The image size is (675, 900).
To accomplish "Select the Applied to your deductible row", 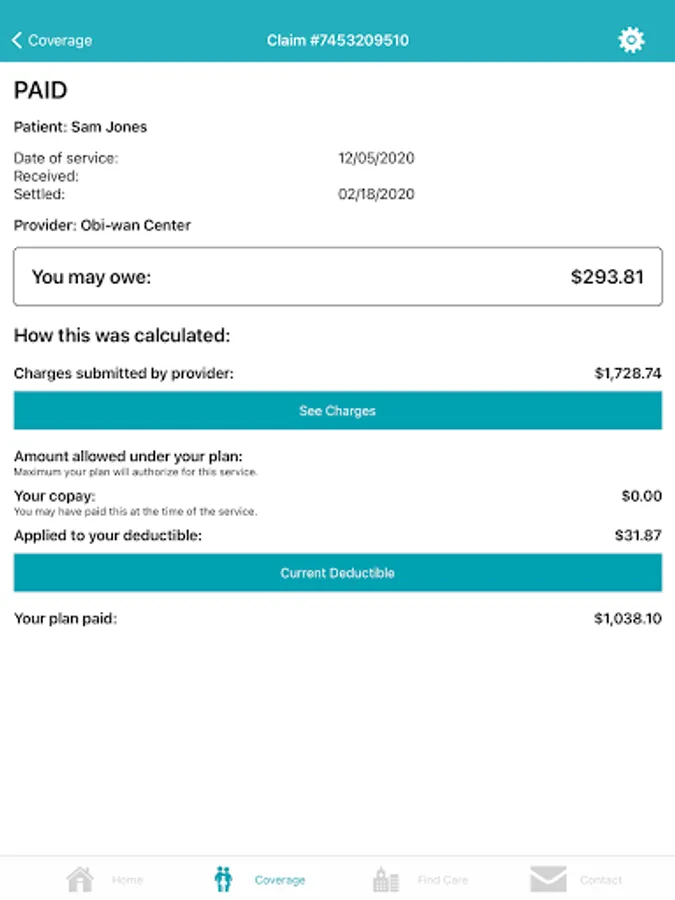I will click(338, 535).
